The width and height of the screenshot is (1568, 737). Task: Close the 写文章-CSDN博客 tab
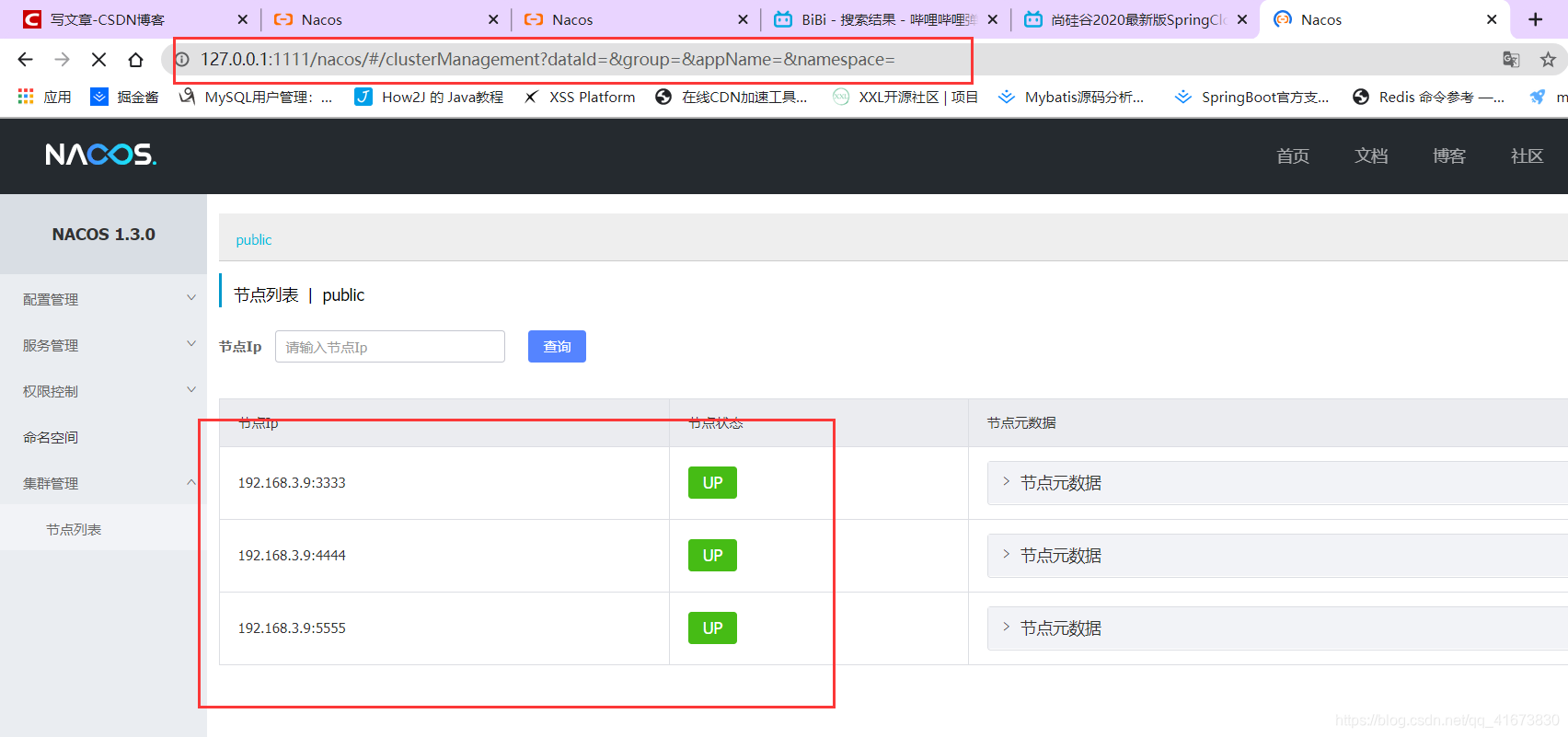tap(242, 19)
